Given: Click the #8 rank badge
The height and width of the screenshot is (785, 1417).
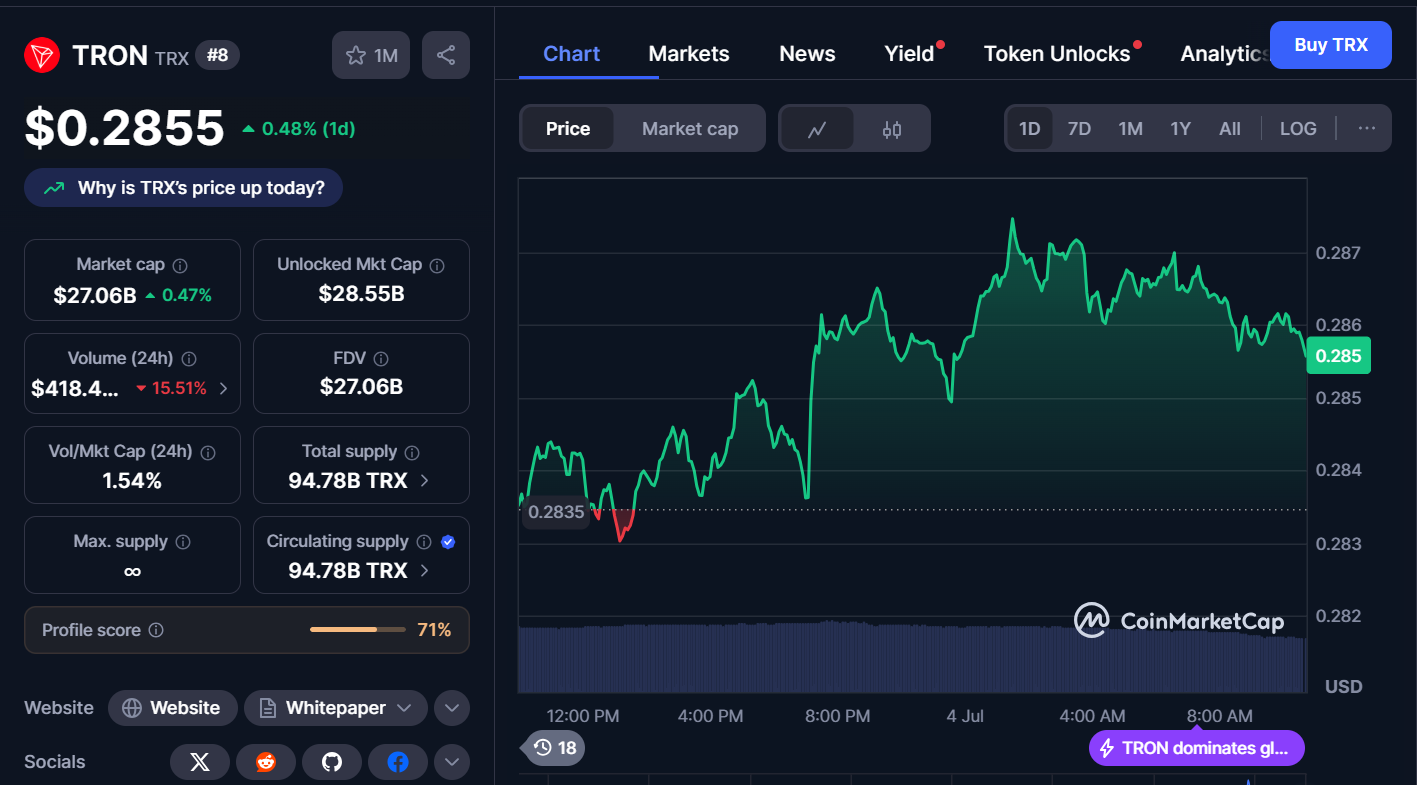Looking at the screenshot, I should [x=217, y=55].
